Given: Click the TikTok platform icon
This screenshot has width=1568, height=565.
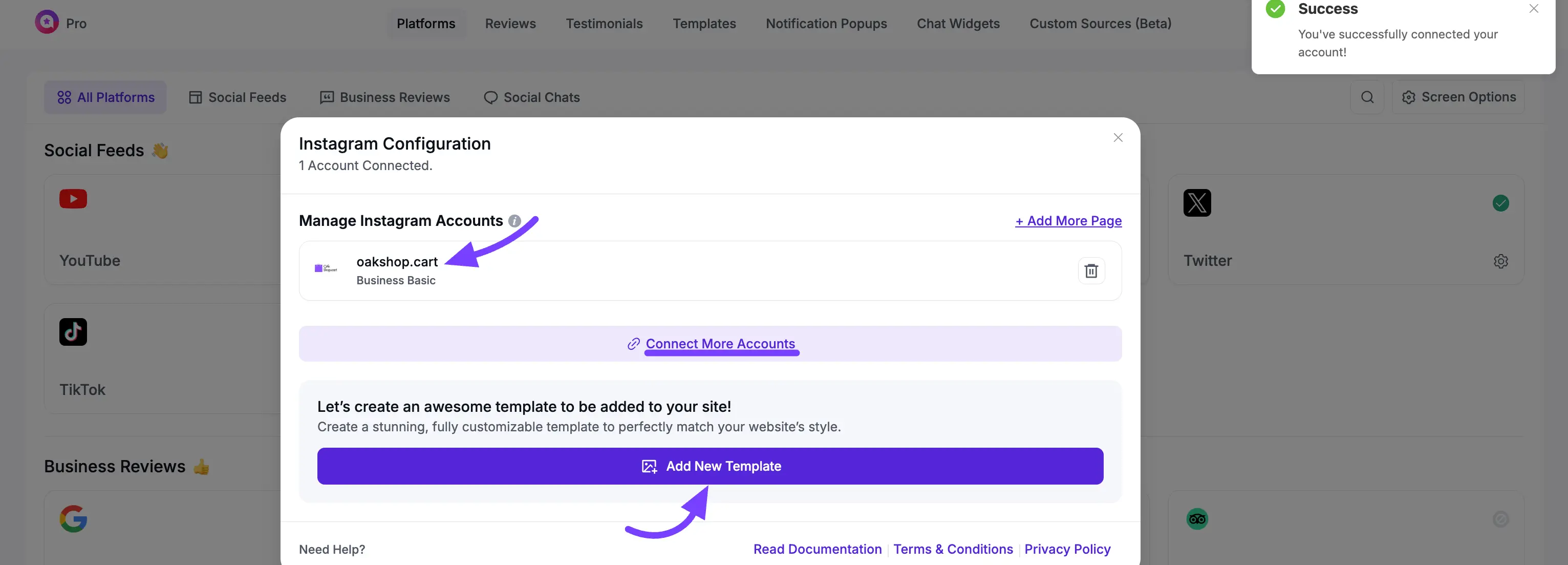Looking at the screenshot, I should click(x=73, y=332).
